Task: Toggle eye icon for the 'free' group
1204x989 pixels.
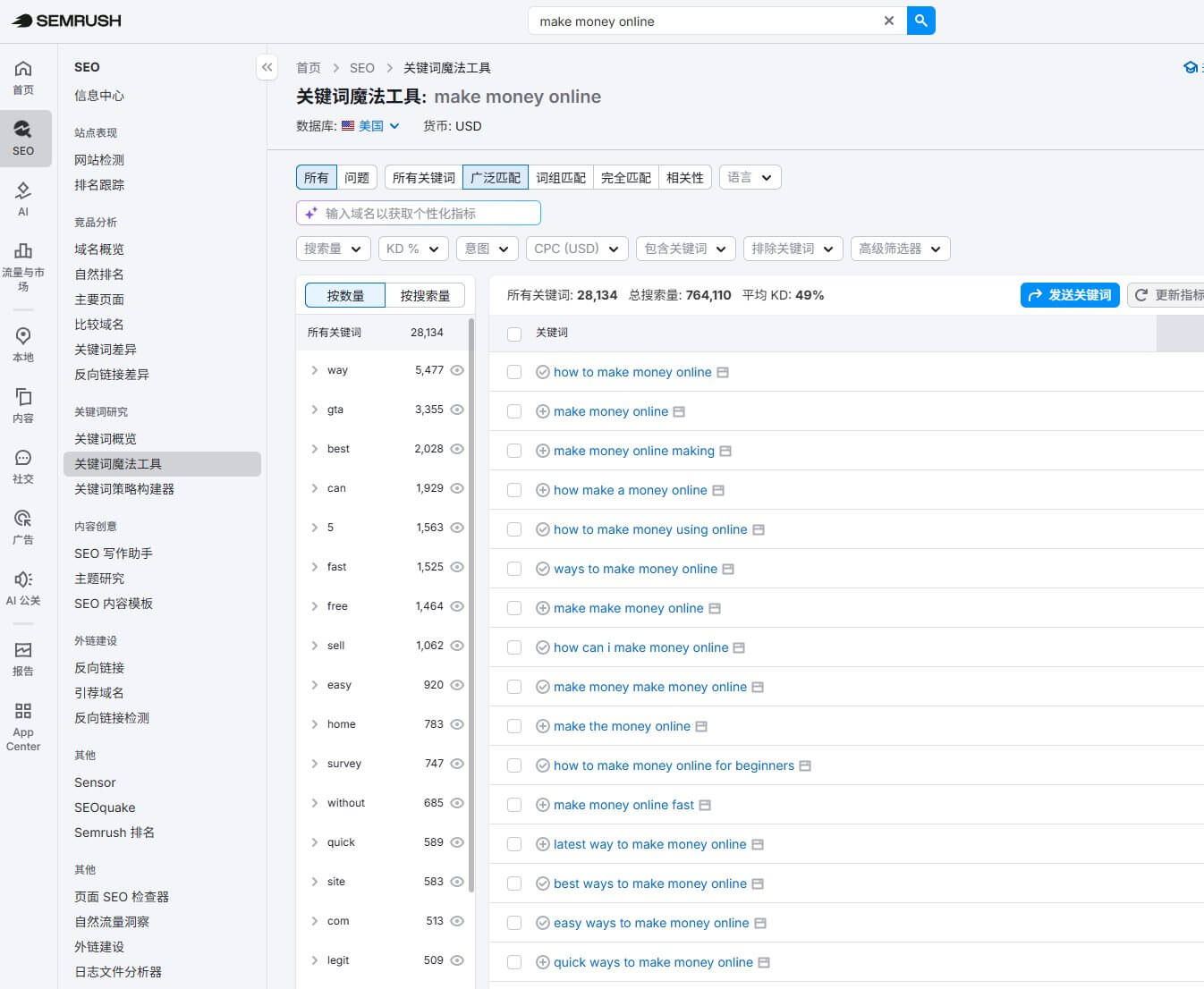Action: [x=457, y=606]
